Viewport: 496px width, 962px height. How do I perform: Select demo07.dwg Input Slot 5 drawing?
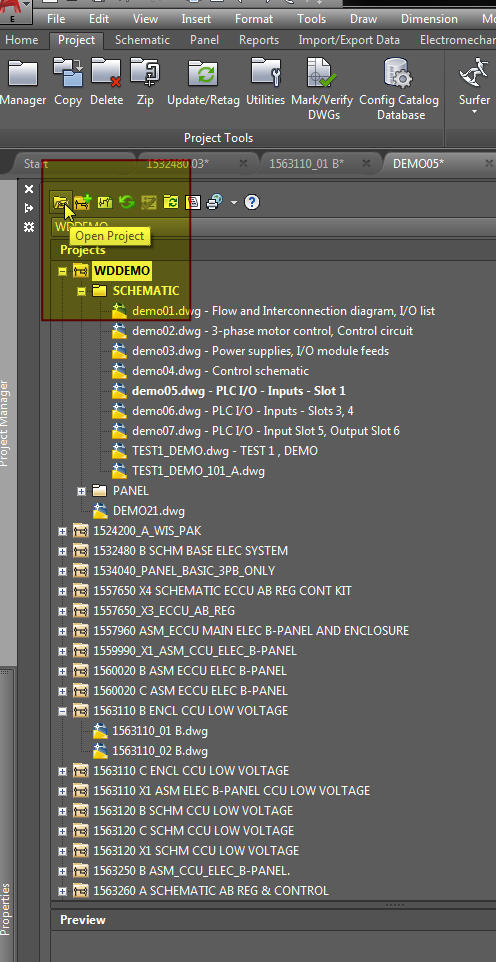click(x=265, y=431)
